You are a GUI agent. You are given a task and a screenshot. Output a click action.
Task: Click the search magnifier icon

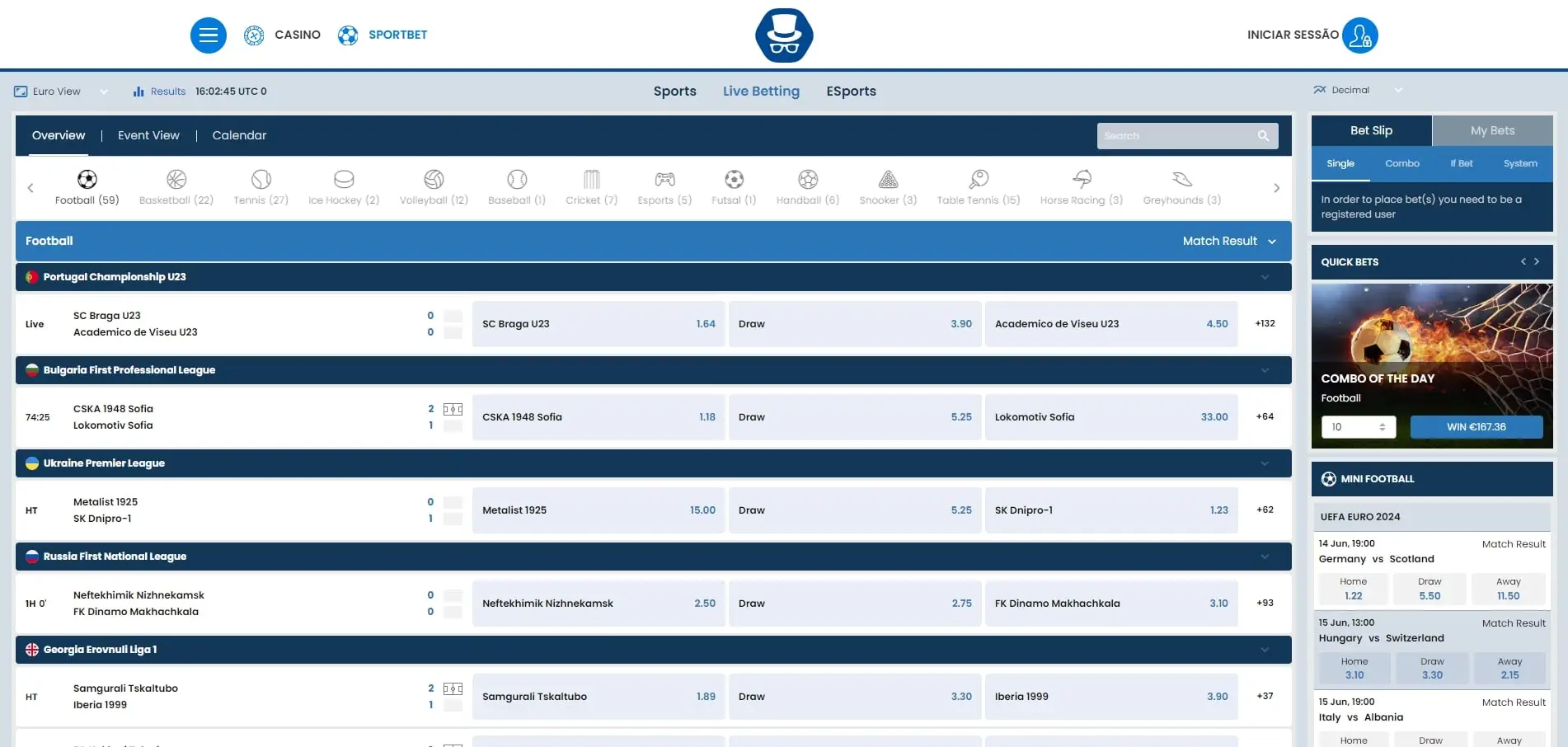click(x=1263, y=136)
